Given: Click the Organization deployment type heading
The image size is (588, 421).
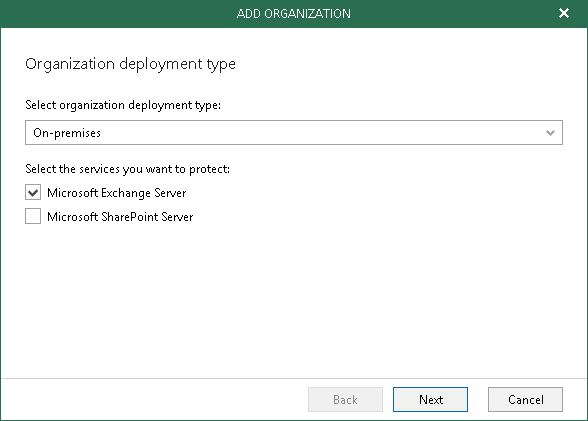Looking at the screenshot, I should coord(130,64).
